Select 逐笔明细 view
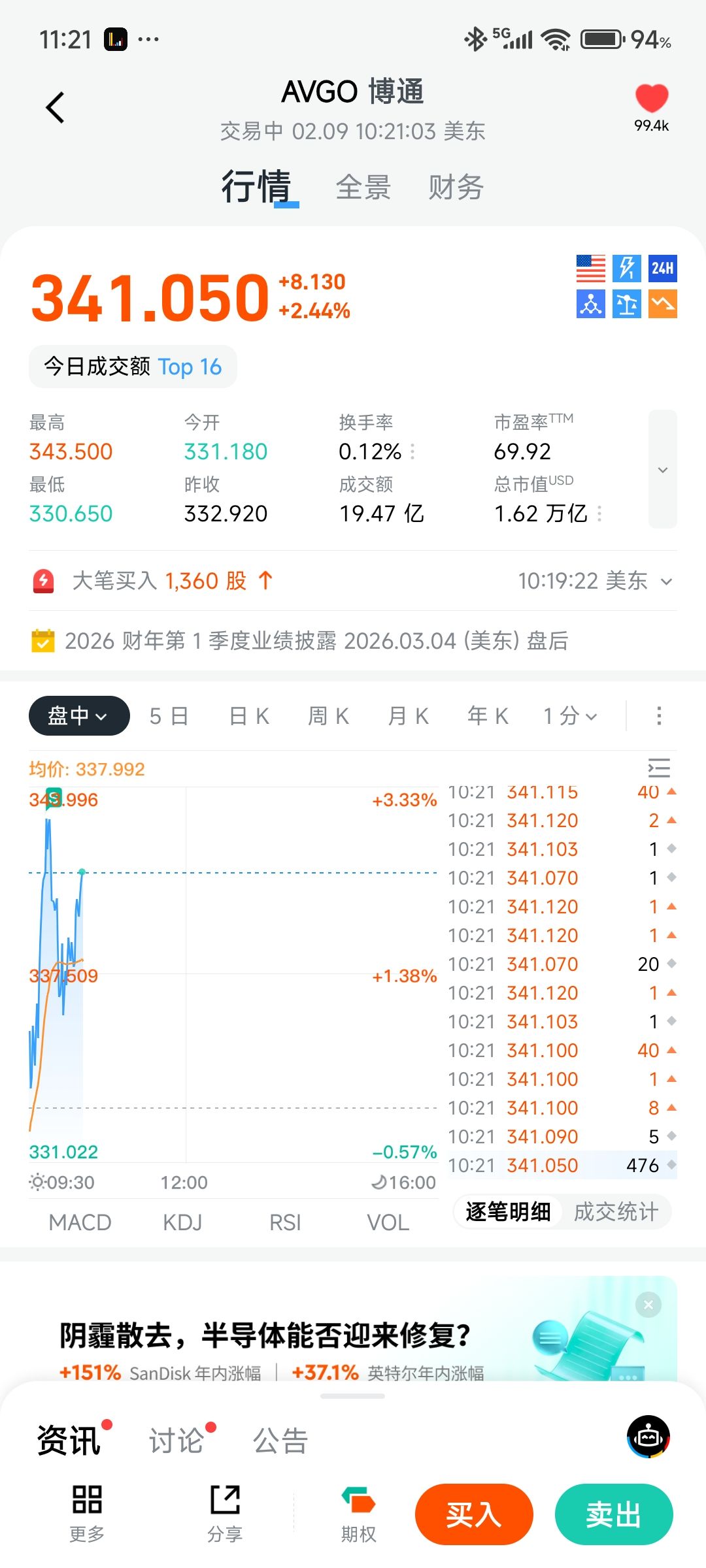 point(508,1212)
